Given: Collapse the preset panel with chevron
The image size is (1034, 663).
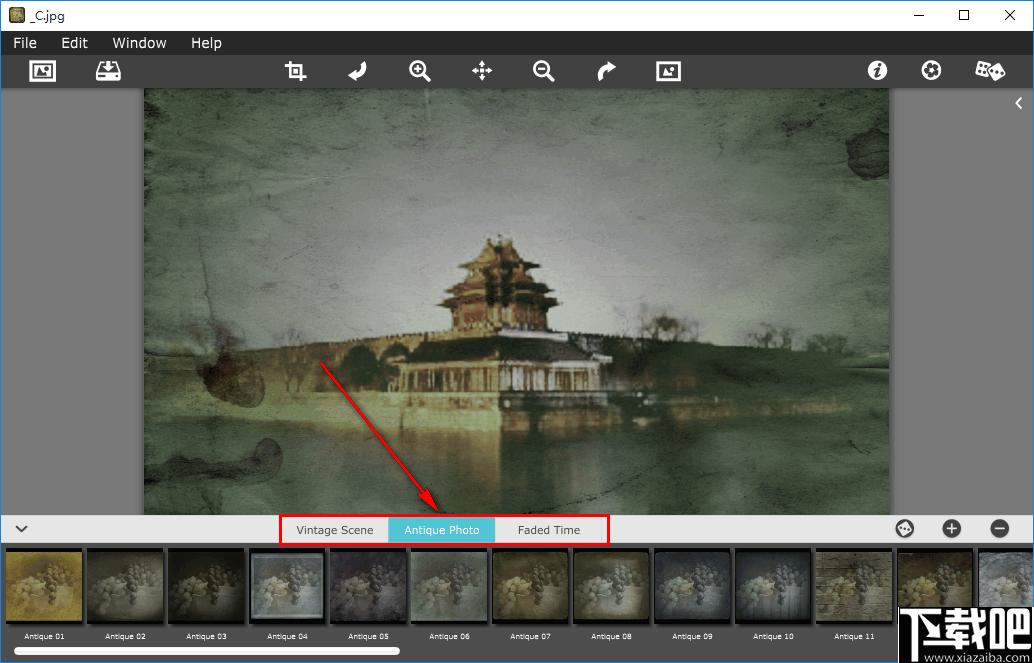Looking at the screenshot, I should pyautogui.click(x=21, y=529).
